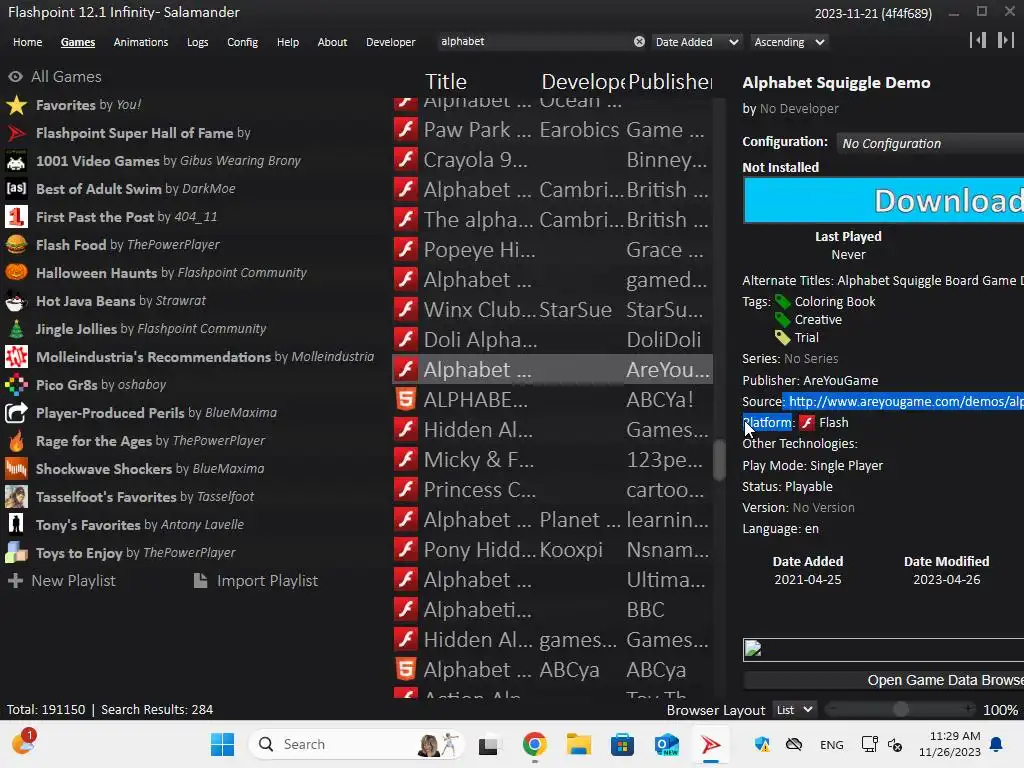Screen dimensions: 1024x768
Task: Sort by the Publisher column header
Action: point(670,82)
